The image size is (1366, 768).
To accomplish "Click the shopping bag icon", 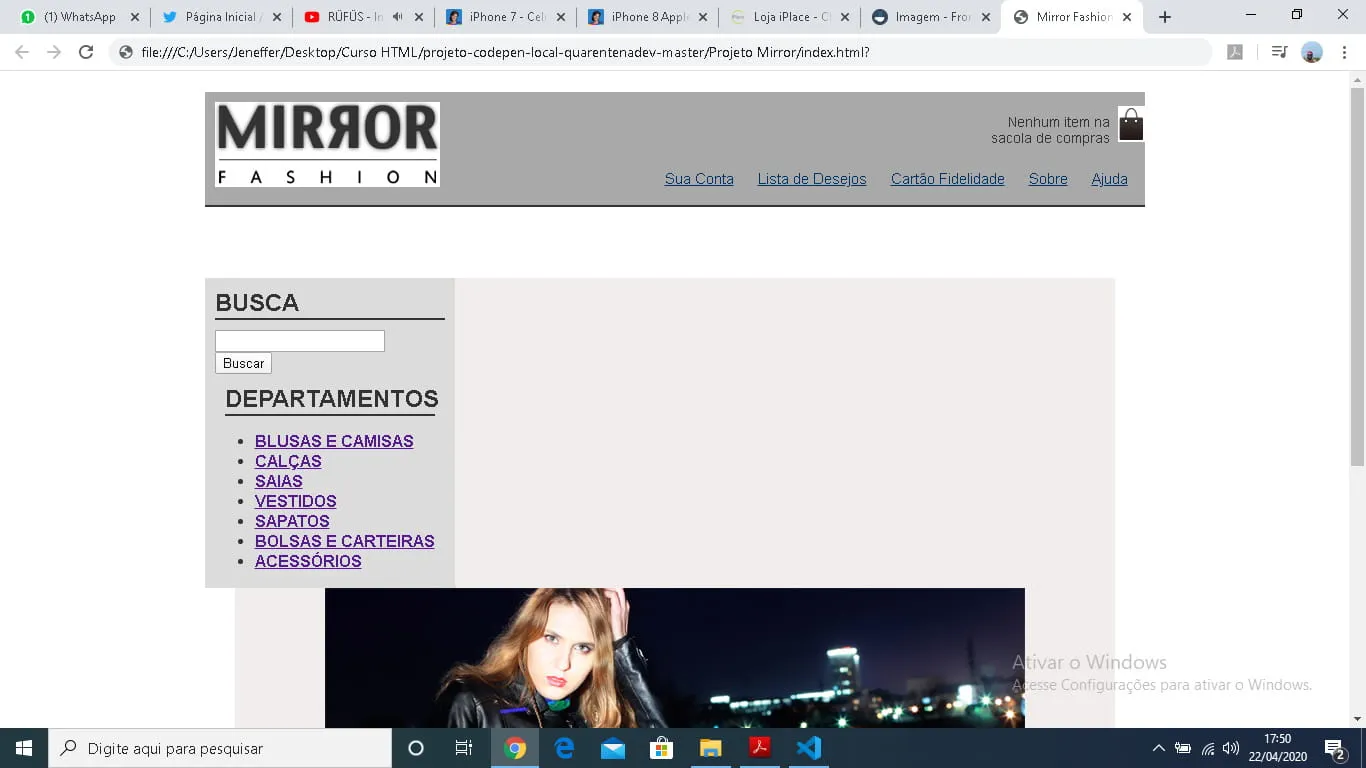I will pyautogui.click(x=1130, y=125).
